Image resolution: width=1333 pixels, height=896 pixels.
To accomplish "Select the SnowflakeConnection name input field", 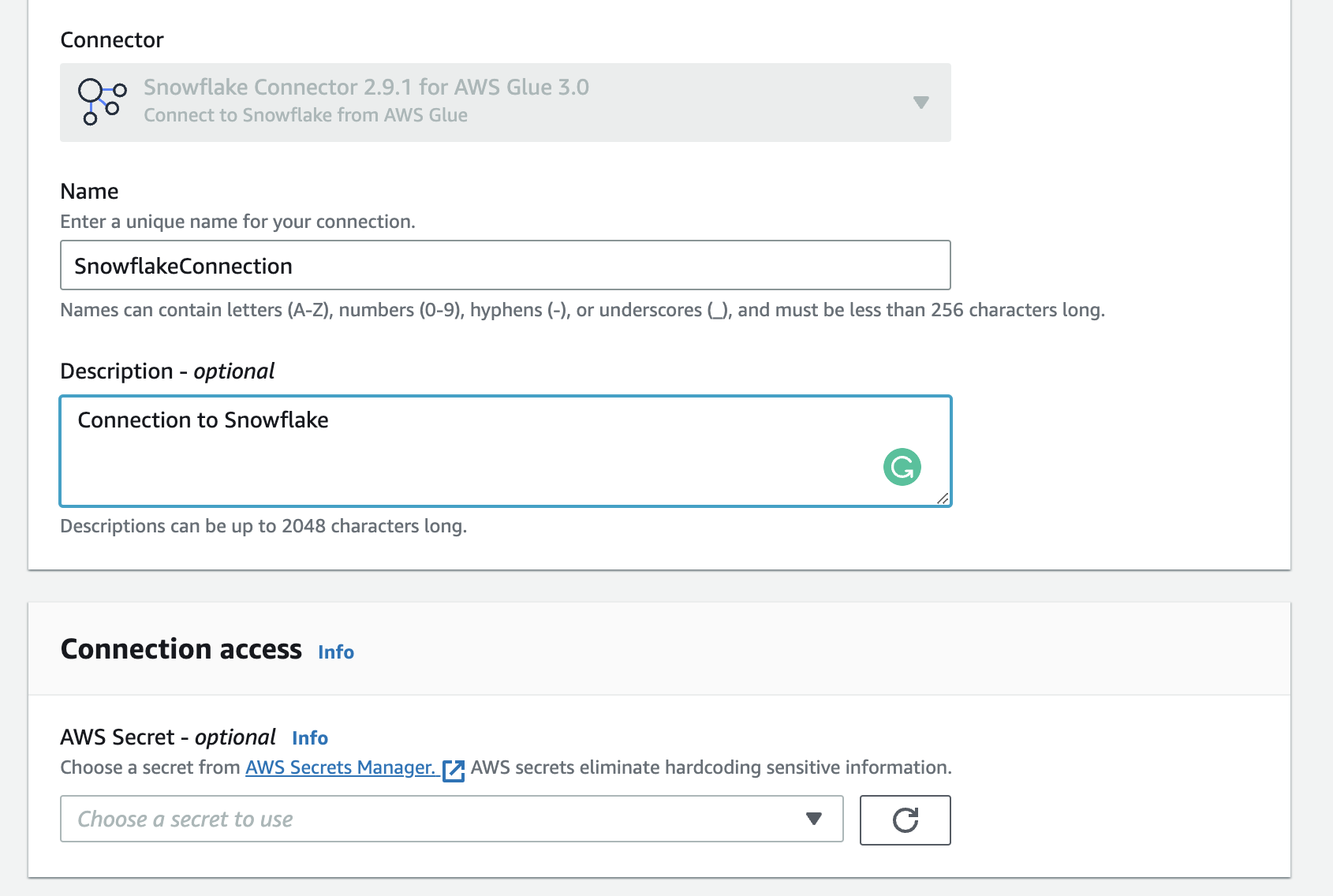I will point(505,265).
